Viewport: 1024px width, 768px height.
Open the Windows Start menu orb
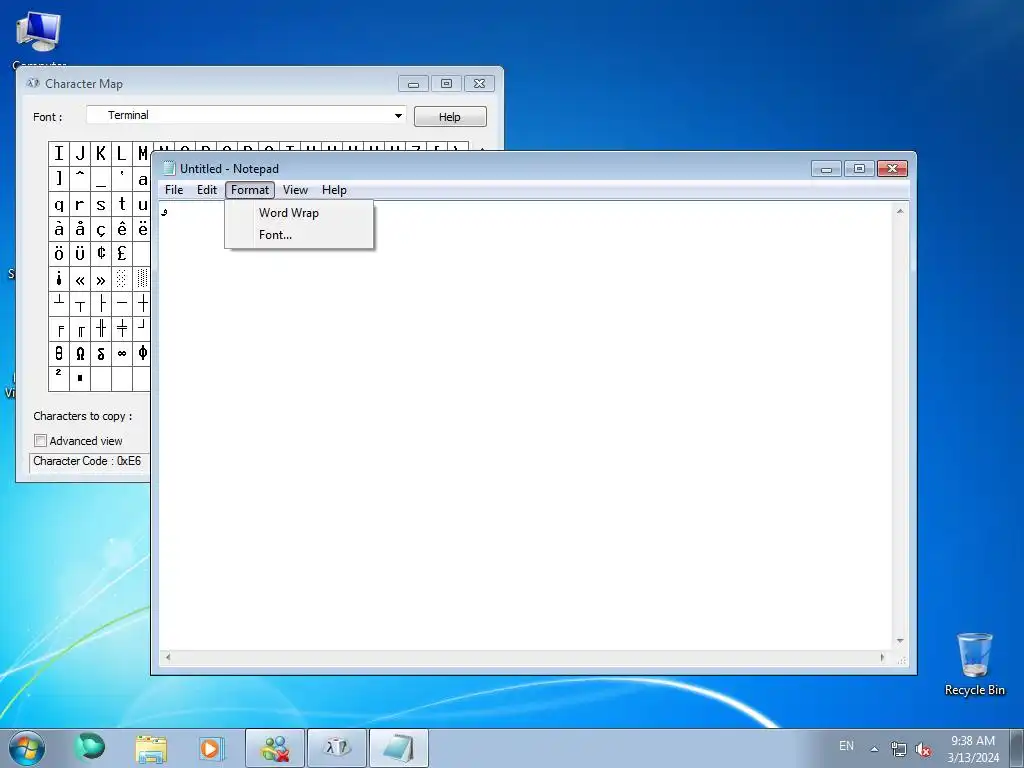[26, 748]
